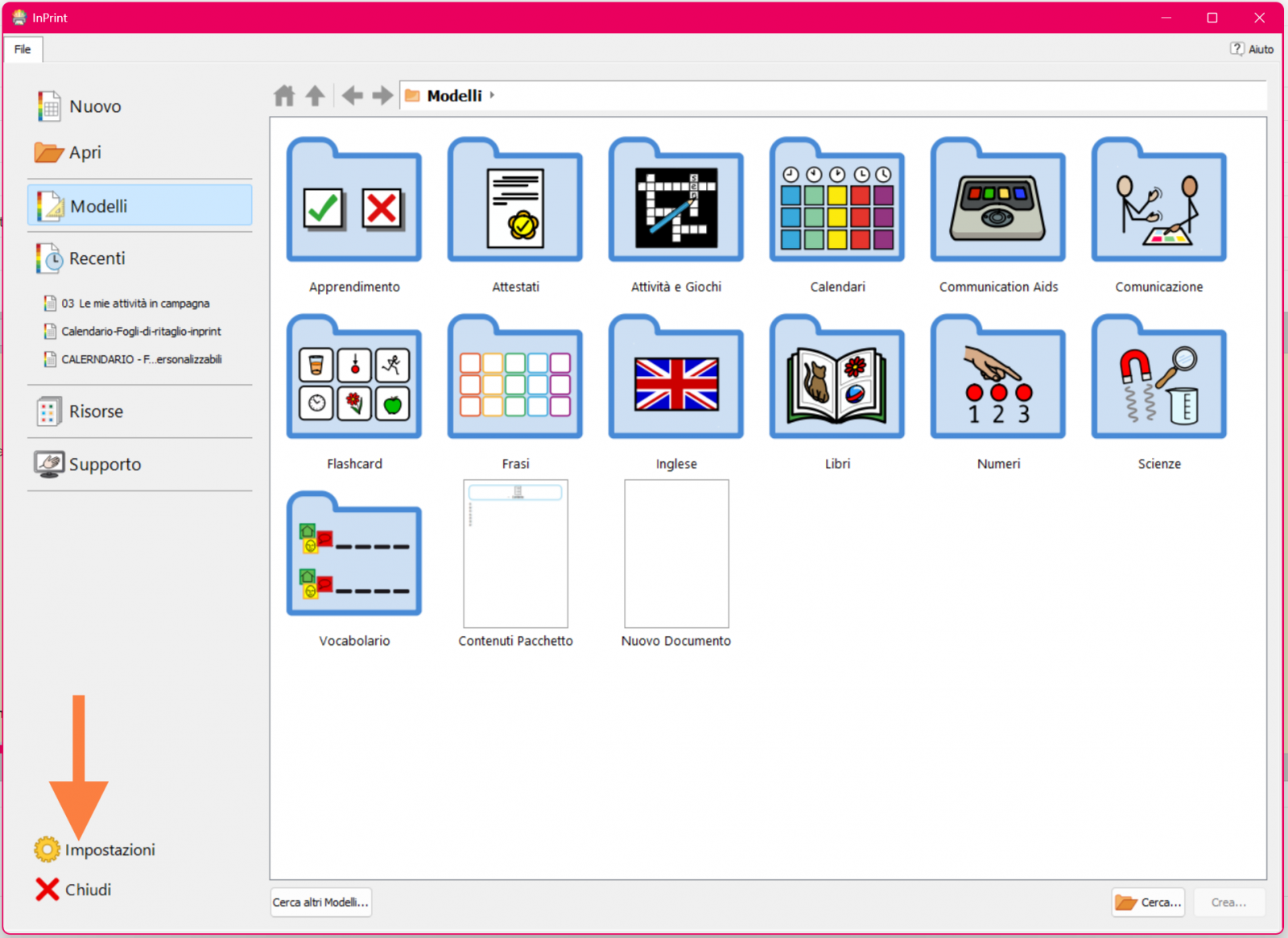
Task: Open the Attività e Giochi folder
Action: click(x=676, y=200)
